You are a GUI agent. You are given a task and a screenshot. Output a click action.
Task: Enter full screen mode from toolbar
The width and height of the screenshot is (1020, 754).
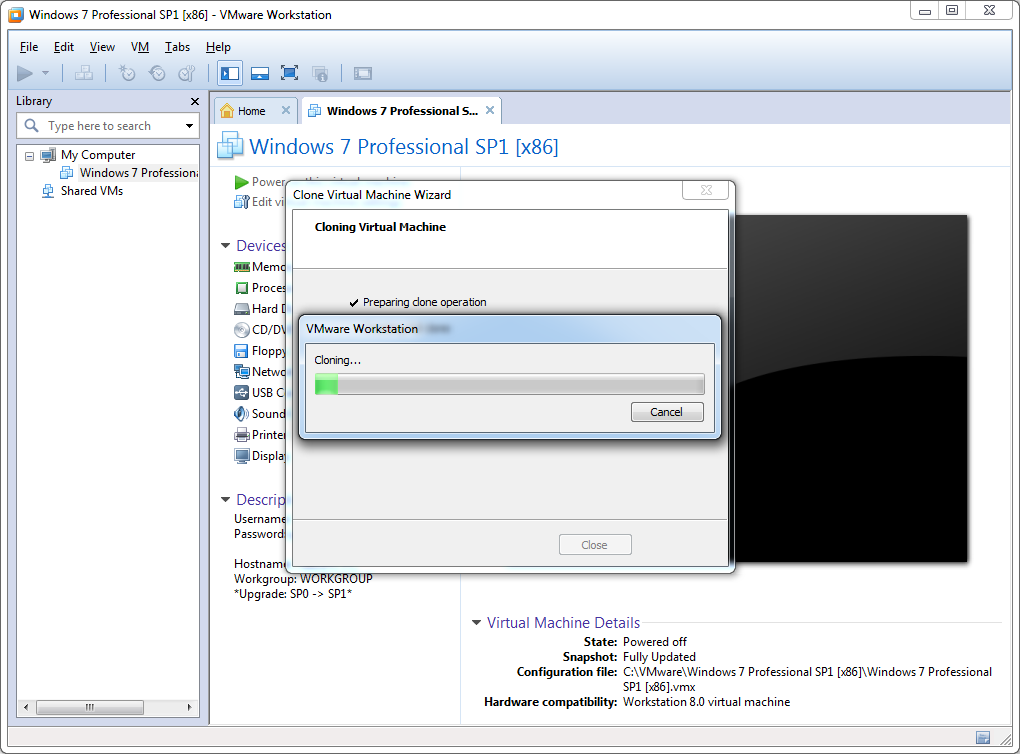click(x=289, y=73)
